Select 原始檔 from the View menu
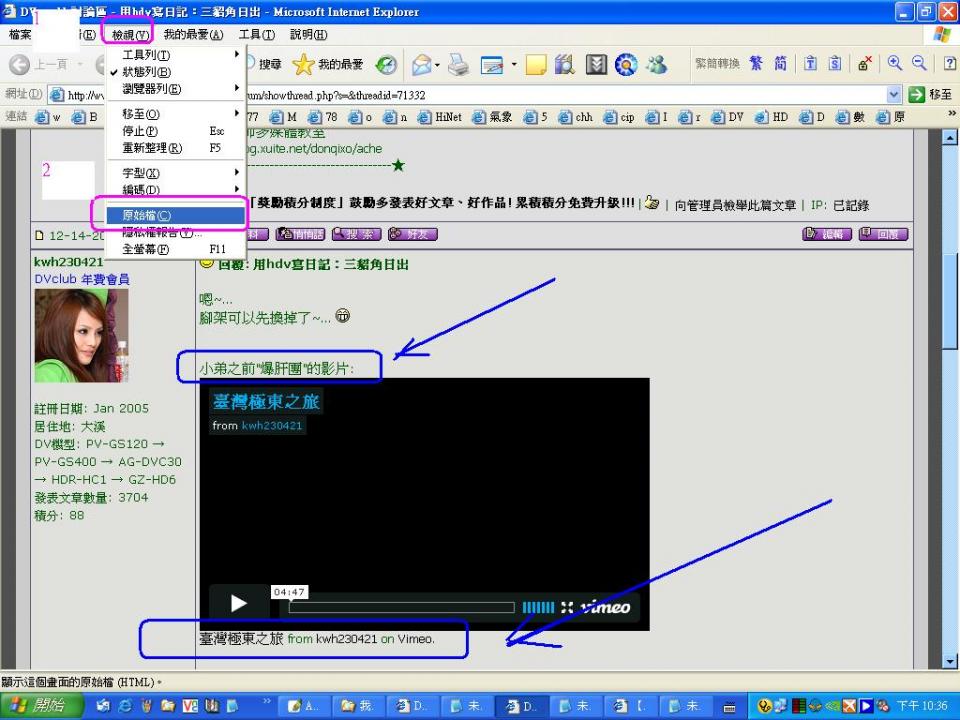Screen dimensions: 960x720 [x=146, y=215]
